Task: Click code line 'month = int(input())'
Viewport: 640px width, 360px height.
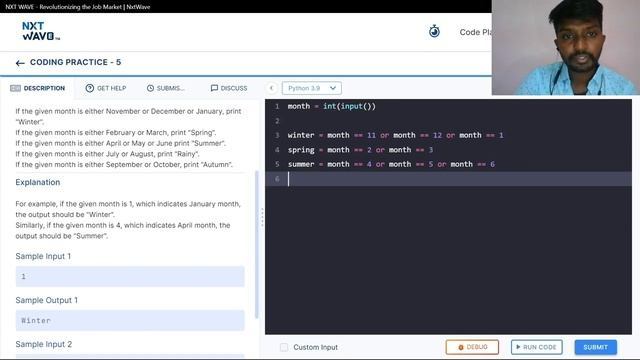Action: (331, 107)
